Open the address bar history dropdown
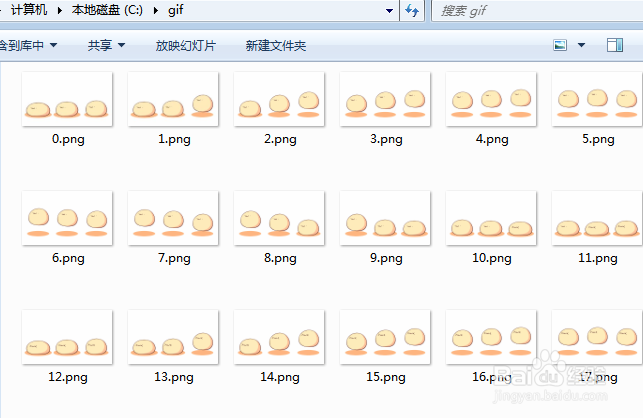The height and width of the screenshot is (418, 643). pyautogui.click(x=390, y=11)
